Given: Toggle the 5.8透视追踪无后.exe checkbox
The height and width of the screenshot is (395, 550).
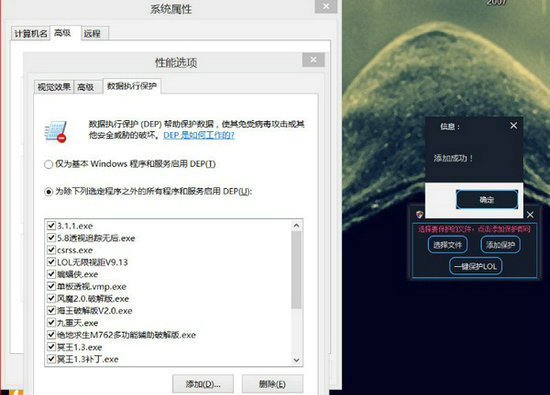Looking at the screenshot, I should [x=51, y=238].
